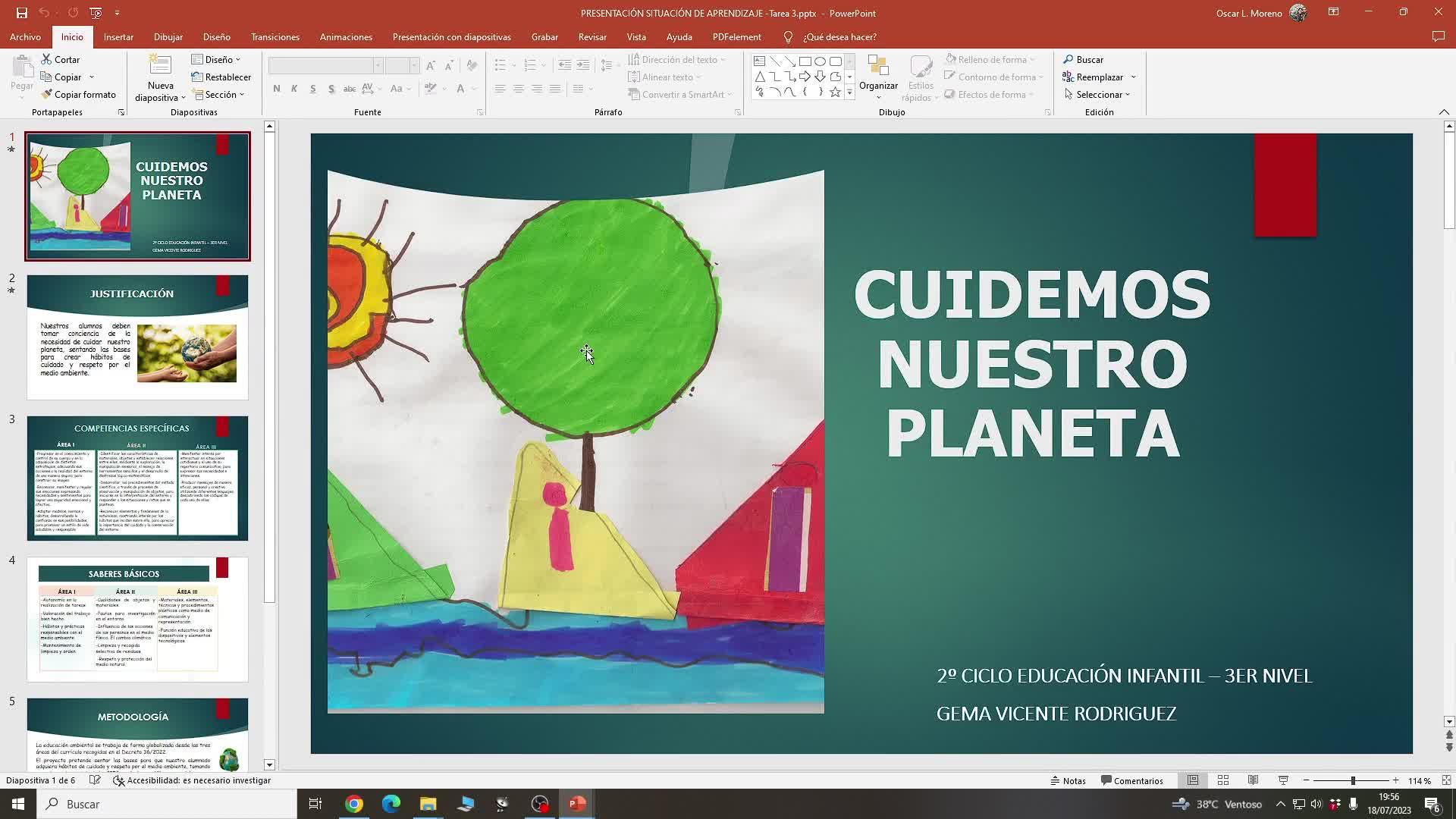Toggle the Comentarios pane
This screenshot has height=819, width=1456.
[1131, 780]
